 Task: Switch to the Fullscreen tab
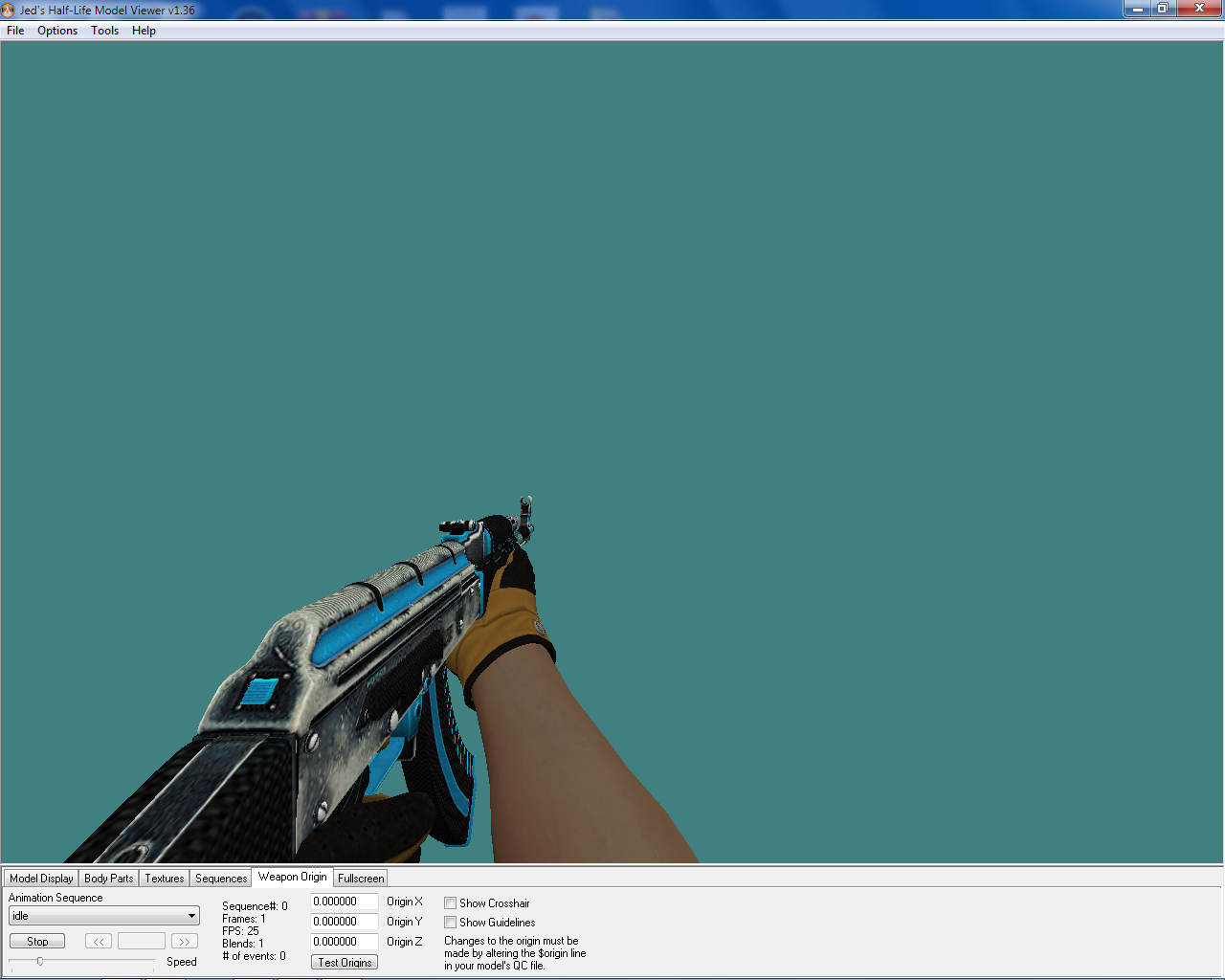(x=361, y=878)
